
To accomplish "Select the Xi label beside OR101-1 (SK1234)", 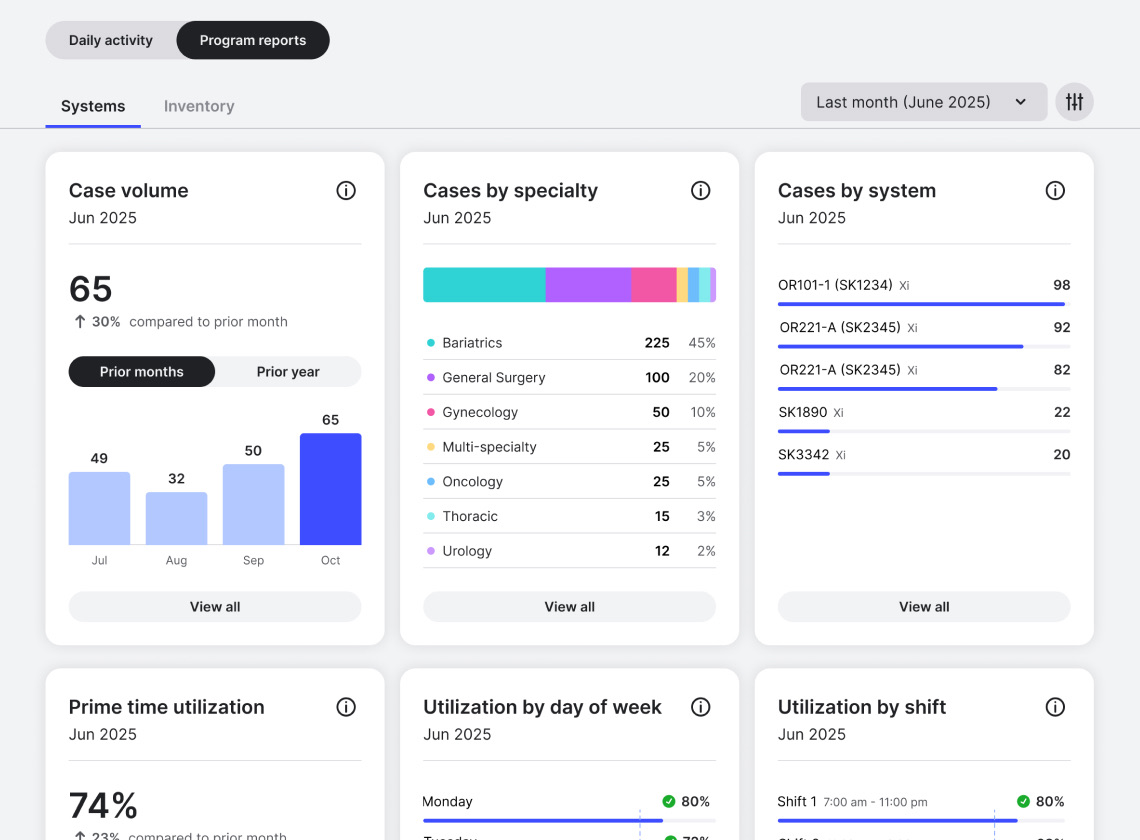I will 904,285.
